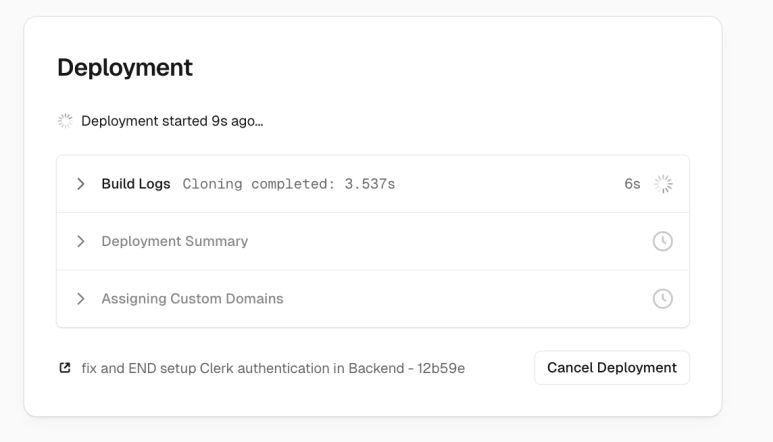The height and width of the screenshot is (442, 773).
Task: Expand the Build Logs chevron
Action: coord(80,184)
